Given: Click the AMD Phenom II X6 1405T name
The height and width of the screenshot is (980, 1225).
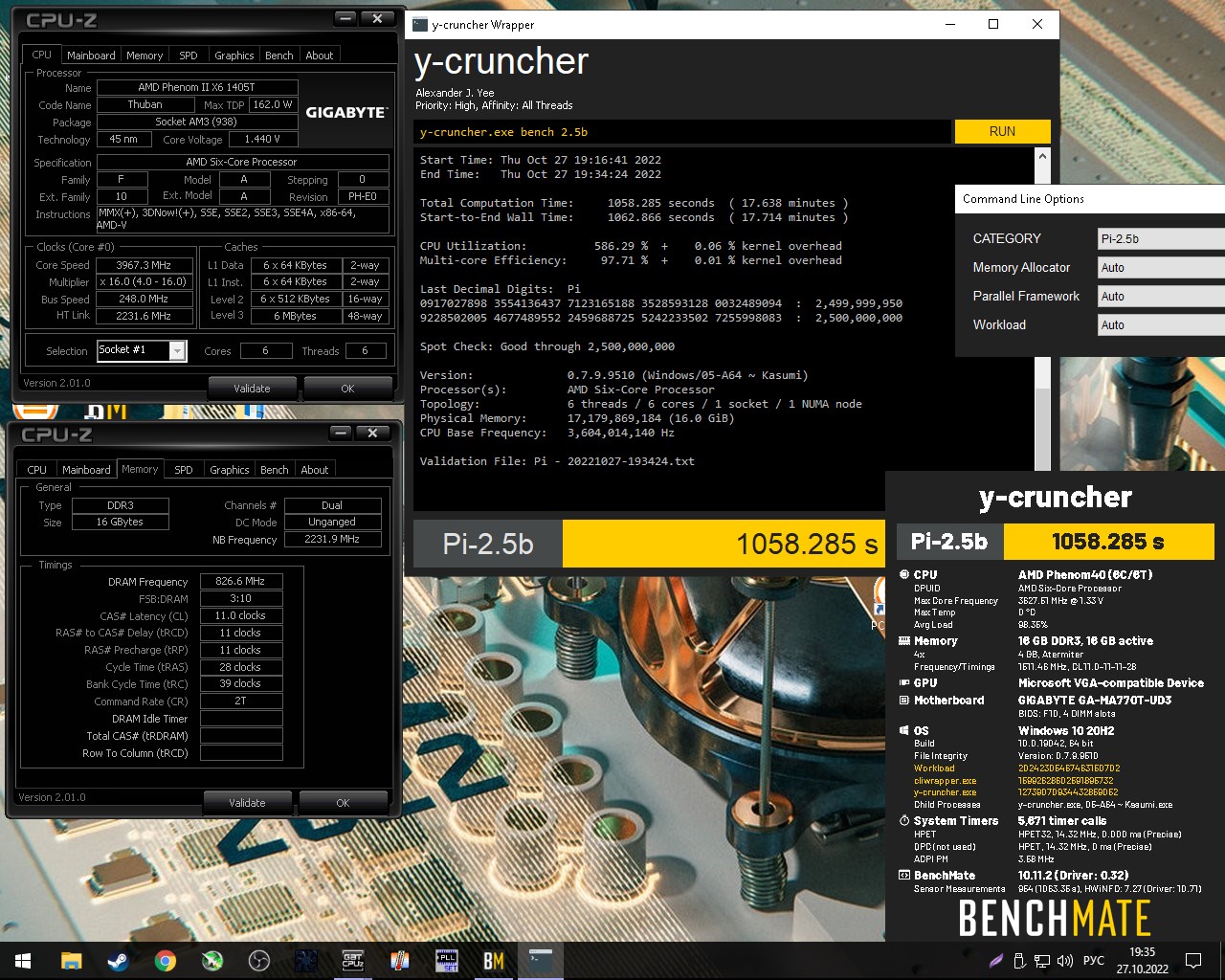Looking at the screenshot, I should point(196,87).
